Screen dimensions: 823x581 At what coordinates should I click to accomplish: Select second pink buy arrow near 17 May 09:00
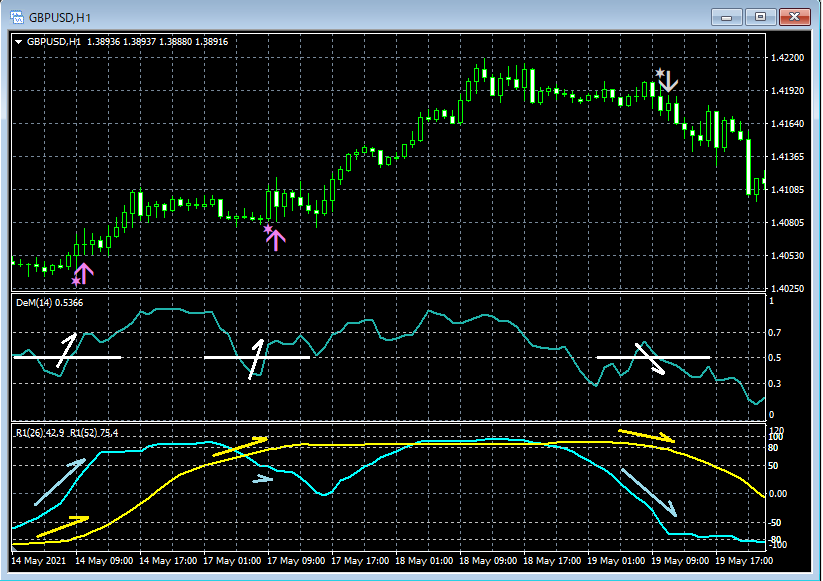[x=275, y=238]
